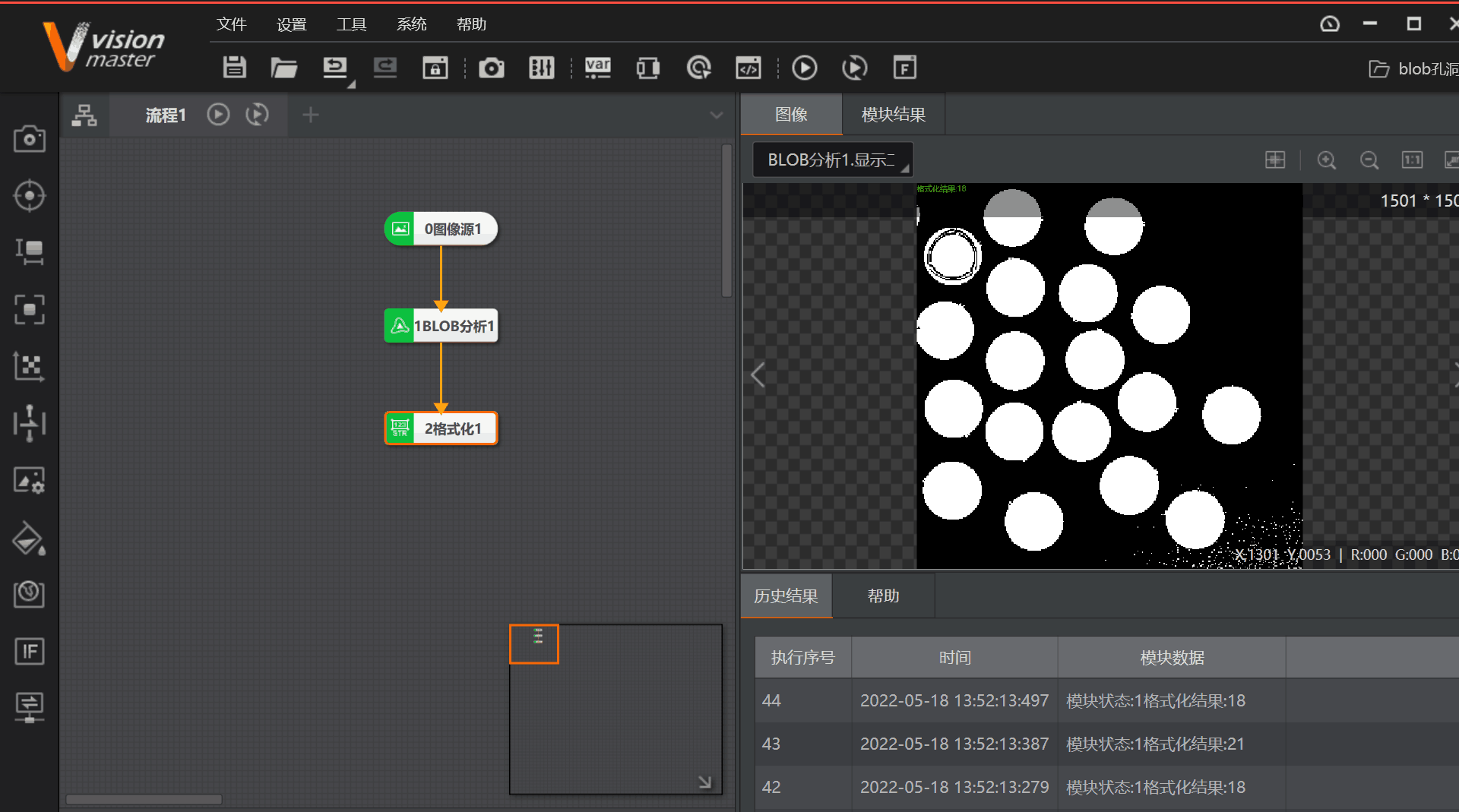The width and height of the screenshot is (1459, 812).
Task: Open the global script icon
Action: tap(748, 68)
